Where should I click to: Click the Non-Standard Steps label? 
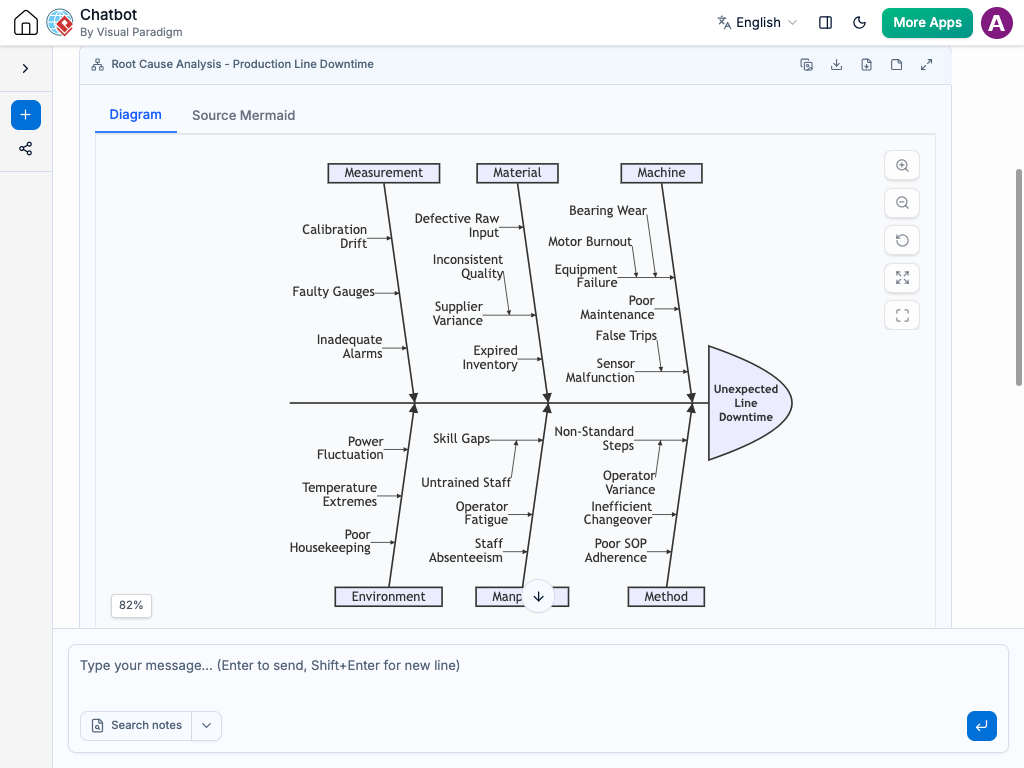594,439
